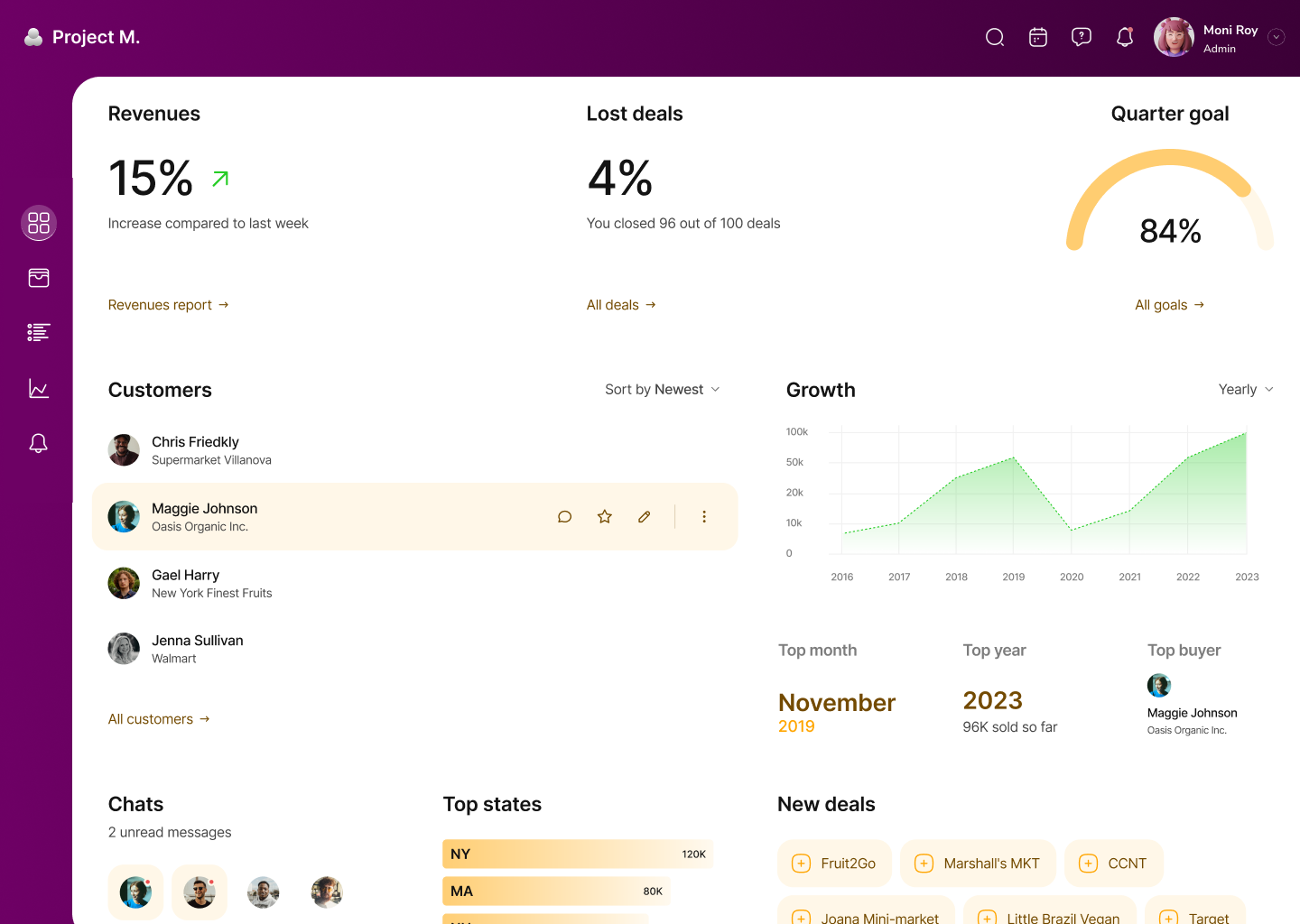Open the list view icon in sidebar
The width and height of the screenshot is (1300, 924).
click(x=39, y=333)
